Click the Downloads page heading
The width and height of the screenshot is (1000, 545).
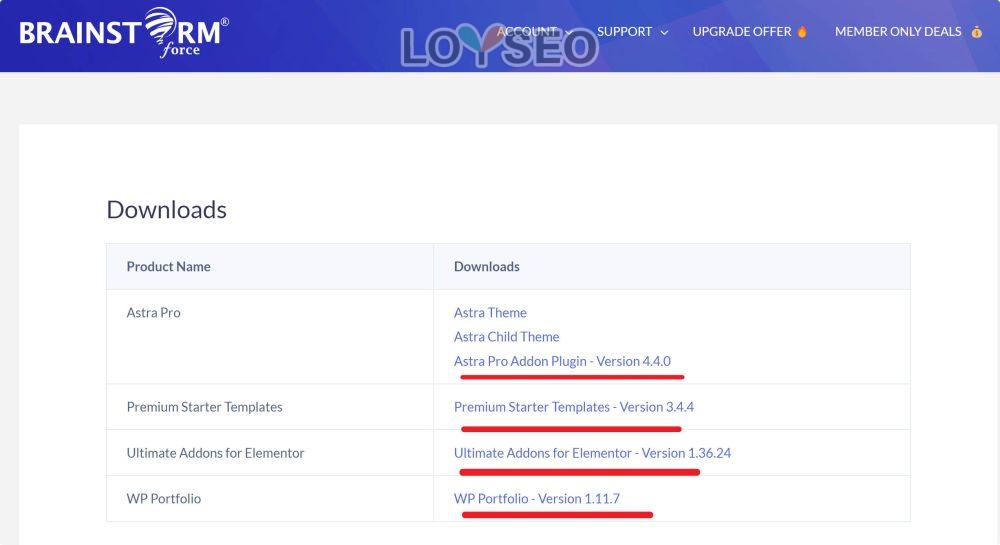pyautogui.click(x=166, y=210)
